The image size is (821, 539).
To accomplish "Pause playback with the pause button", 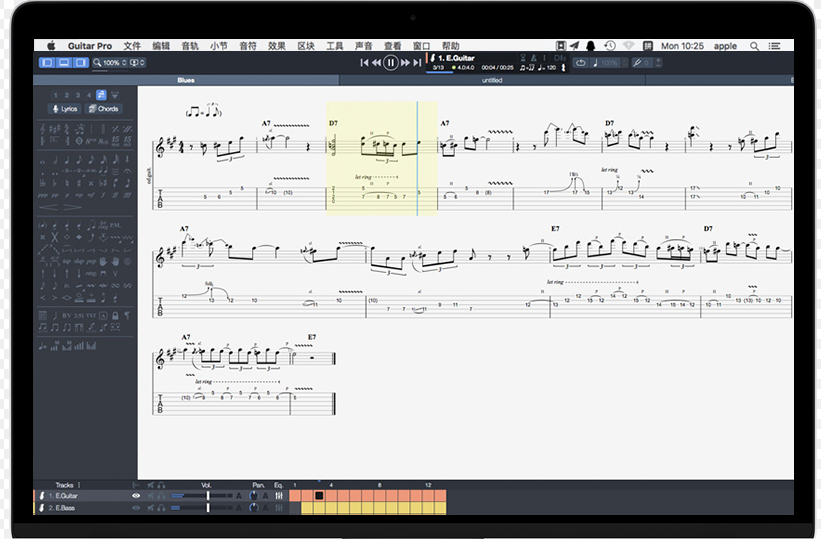I will pyautogui.click(x=391, y=63).
